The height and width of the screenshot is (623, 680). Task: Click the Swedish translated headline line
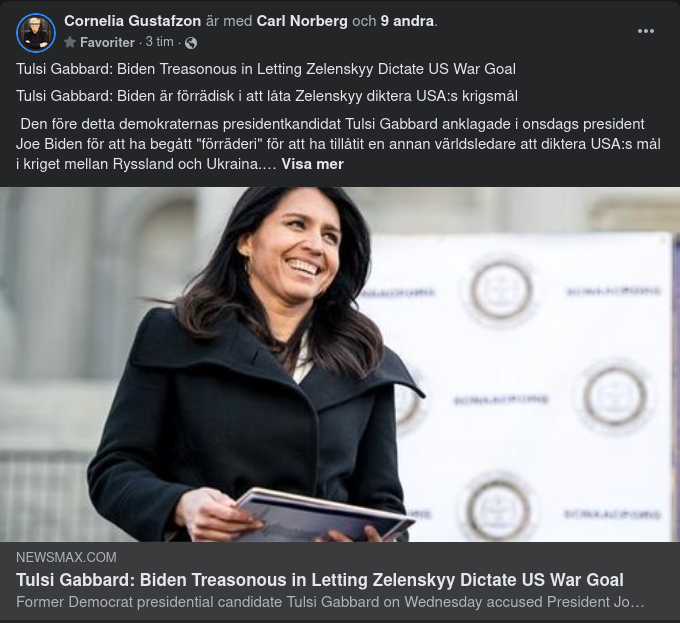[266, 96]
